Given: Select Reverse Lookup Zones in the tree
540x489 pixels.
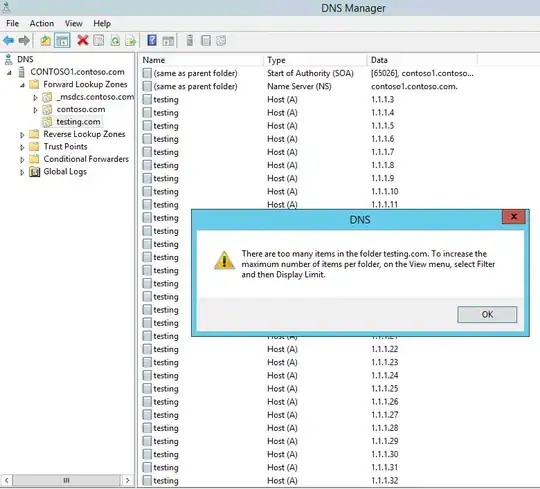Looking at the screenshot, I should 84,134.
